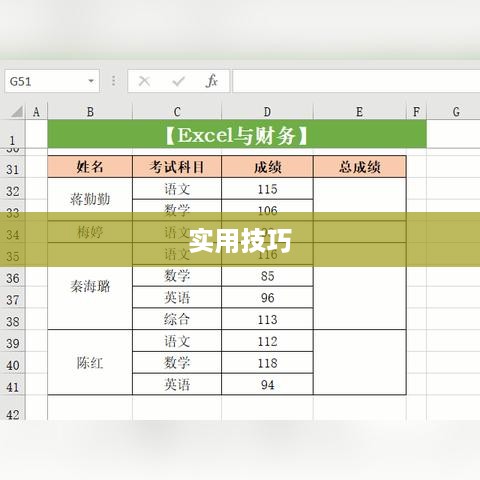Select column F header
Viewport: 480px width, 480px height.
pos(416,112)
